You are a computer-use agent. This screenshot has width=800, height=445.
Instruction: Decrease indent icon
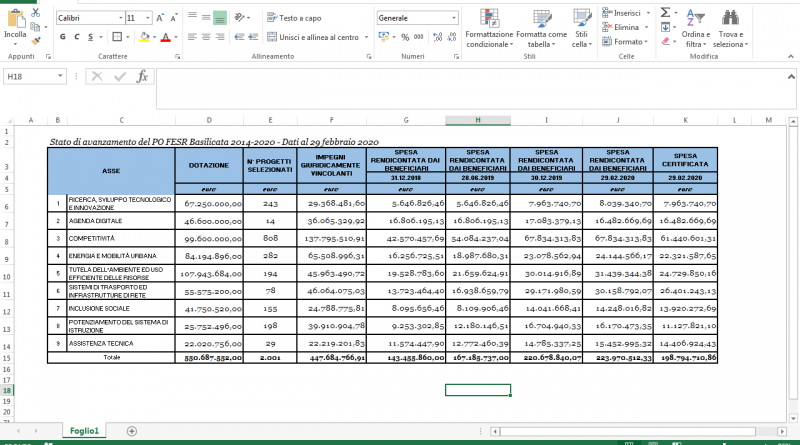point(239,37)
